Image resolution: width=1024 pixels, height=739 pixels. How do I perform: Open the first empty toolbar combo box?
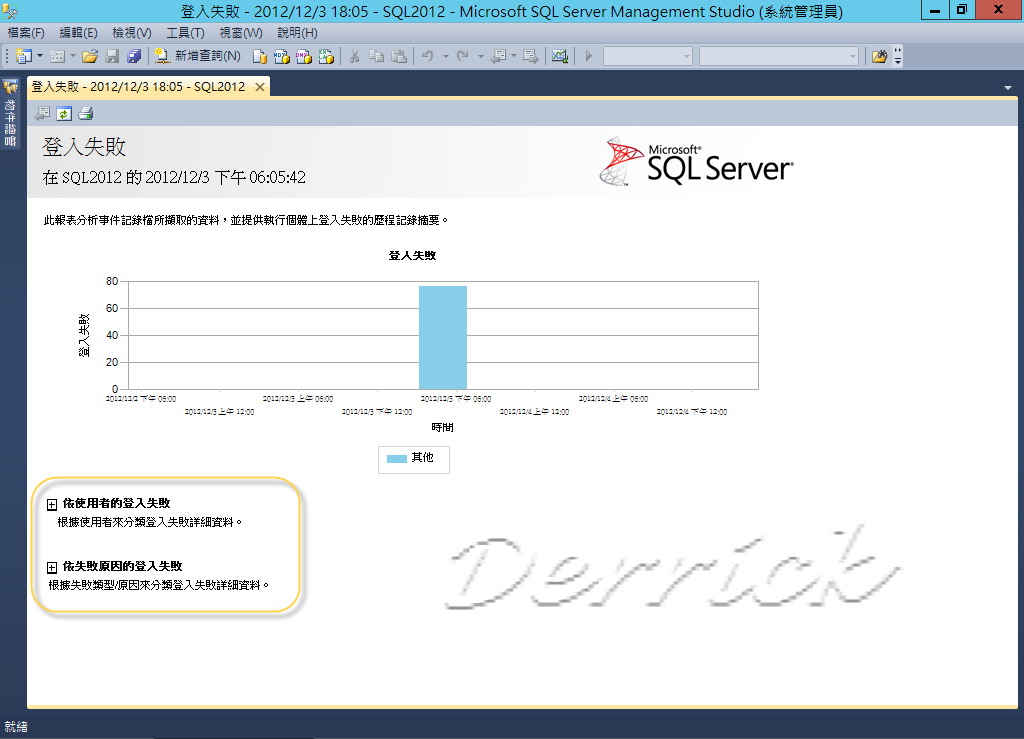tap(647, 57)
